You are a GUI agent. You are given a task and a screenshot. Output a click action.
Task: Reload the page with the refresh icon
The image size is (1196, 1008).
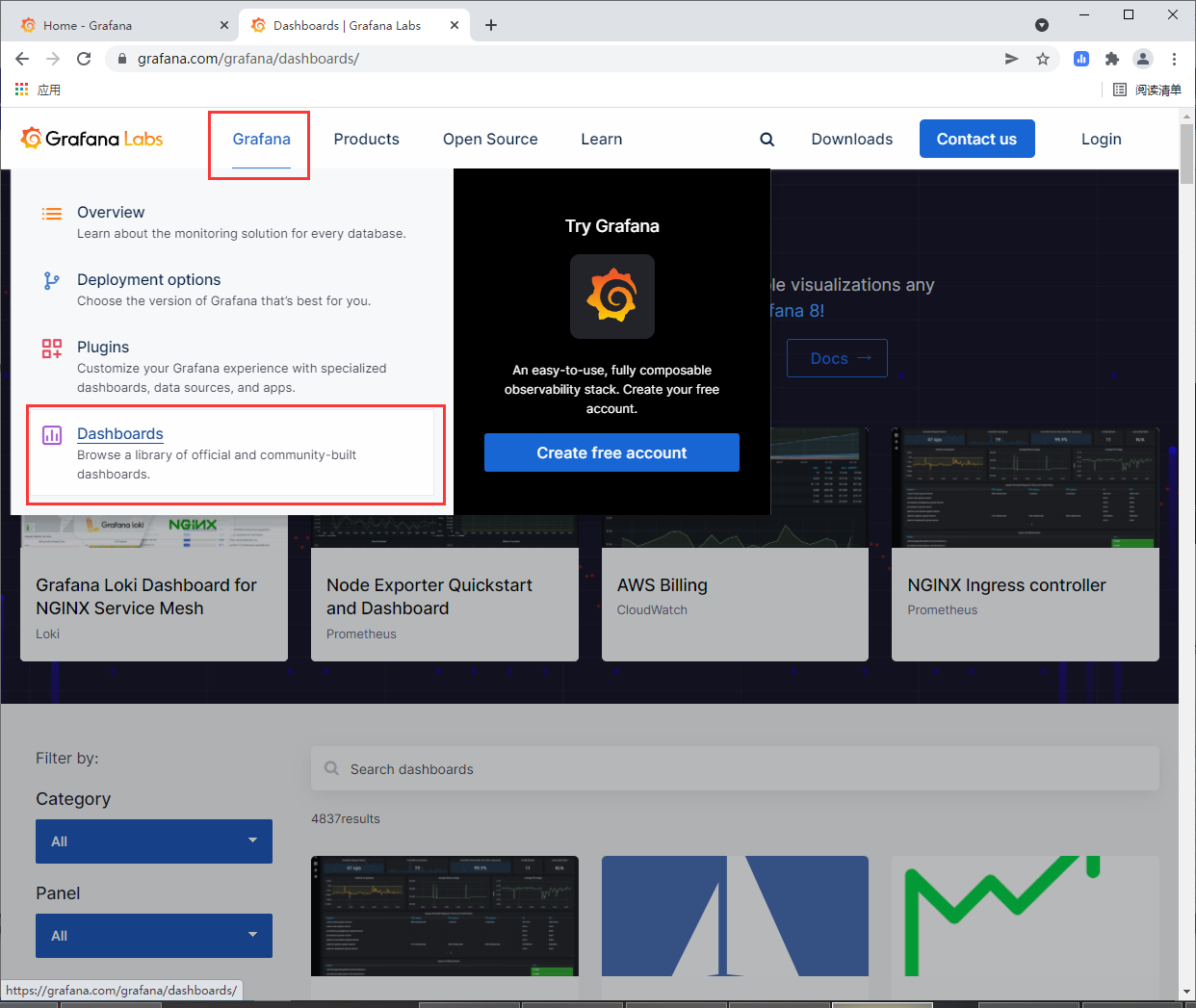coord(84,59)
